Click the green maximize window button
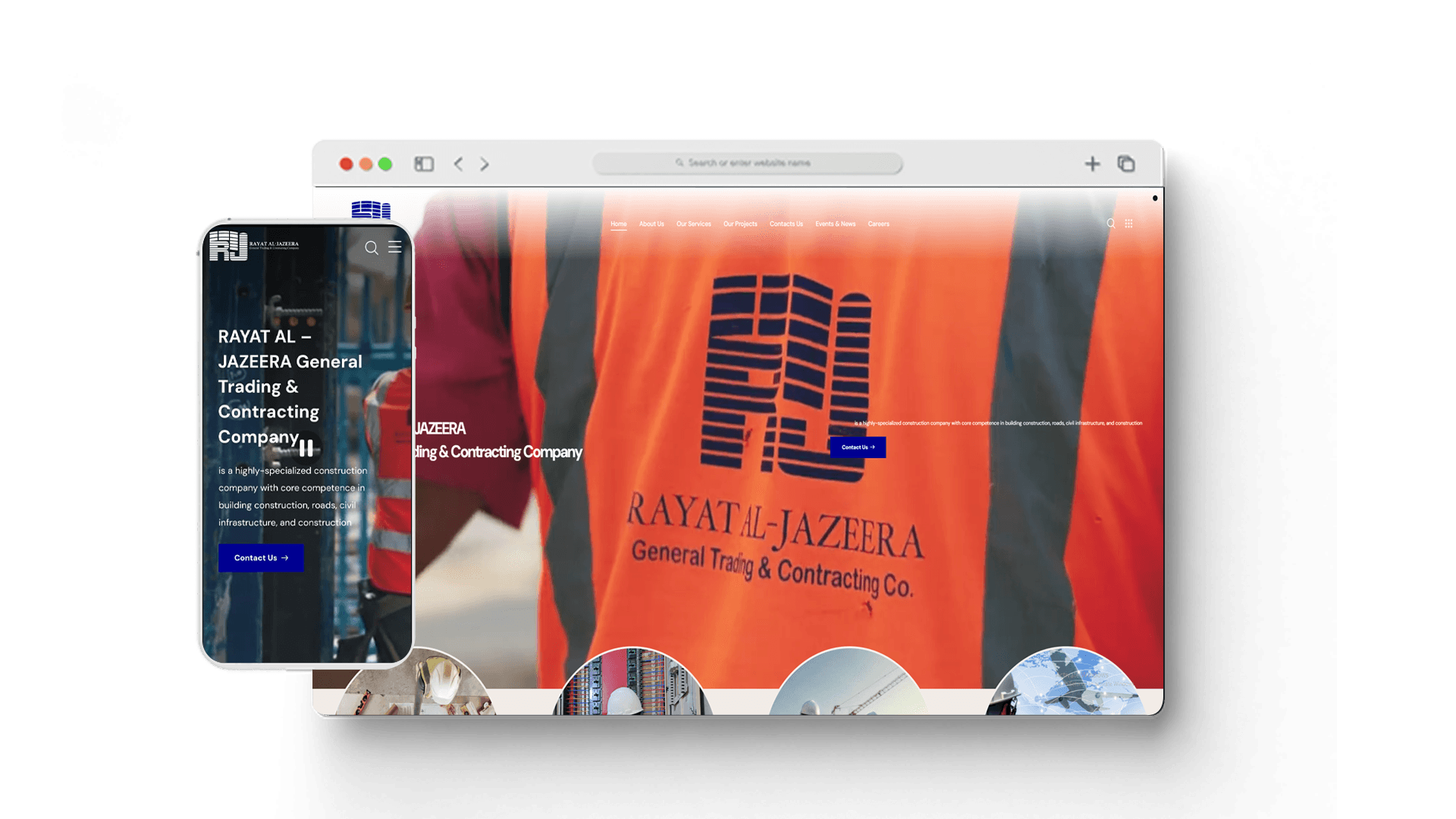1456x819 pixels. point(385,164)
